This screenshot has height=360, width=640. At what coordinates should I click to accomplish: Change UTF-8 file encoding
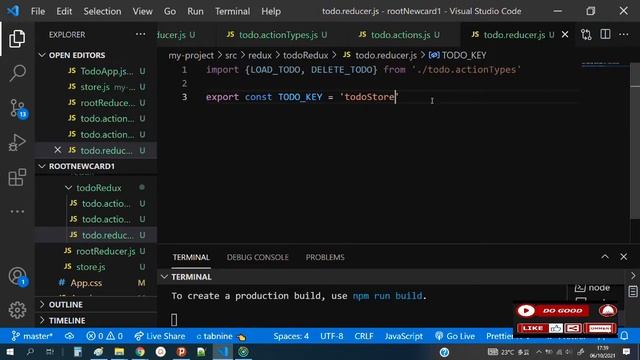[x=331, y=336]
